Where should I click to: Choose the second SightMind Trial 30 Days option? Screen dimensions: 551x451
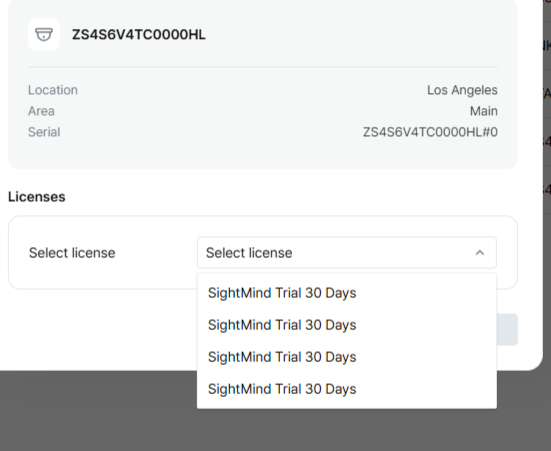point(347,325)
